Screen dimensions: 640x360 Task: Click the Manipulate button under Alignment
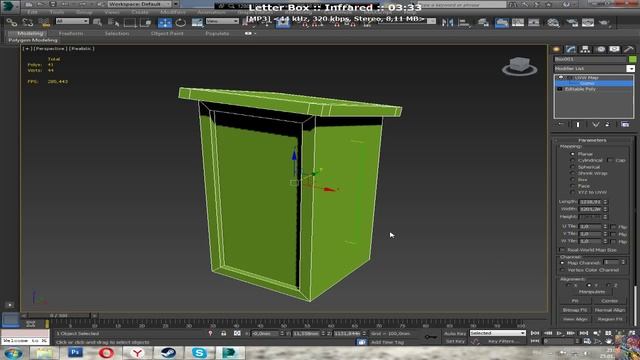pyautogui.click(x=592, y=292)
